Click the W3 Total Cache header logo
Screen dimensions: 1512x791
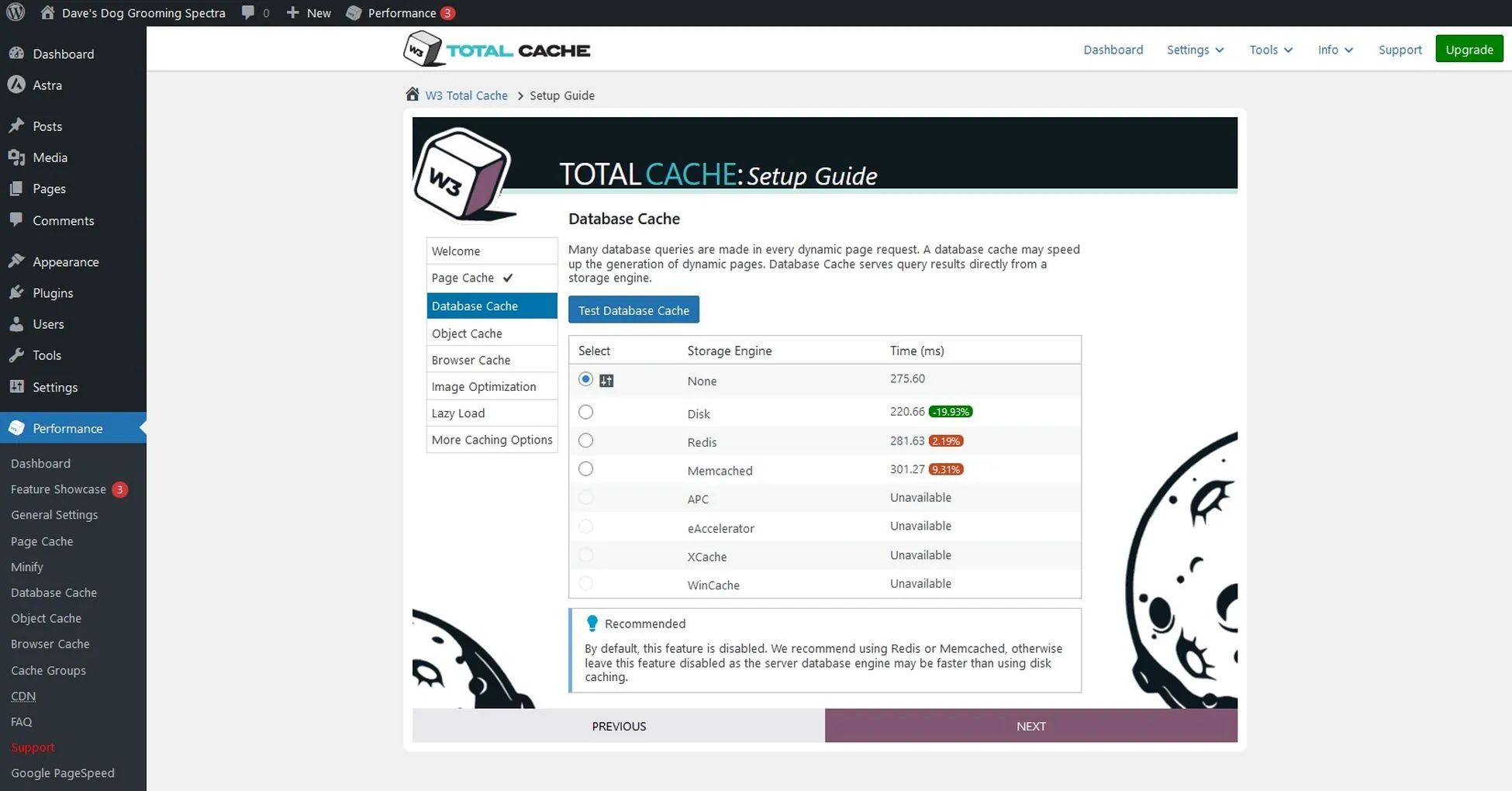click(x=496, y=49)
